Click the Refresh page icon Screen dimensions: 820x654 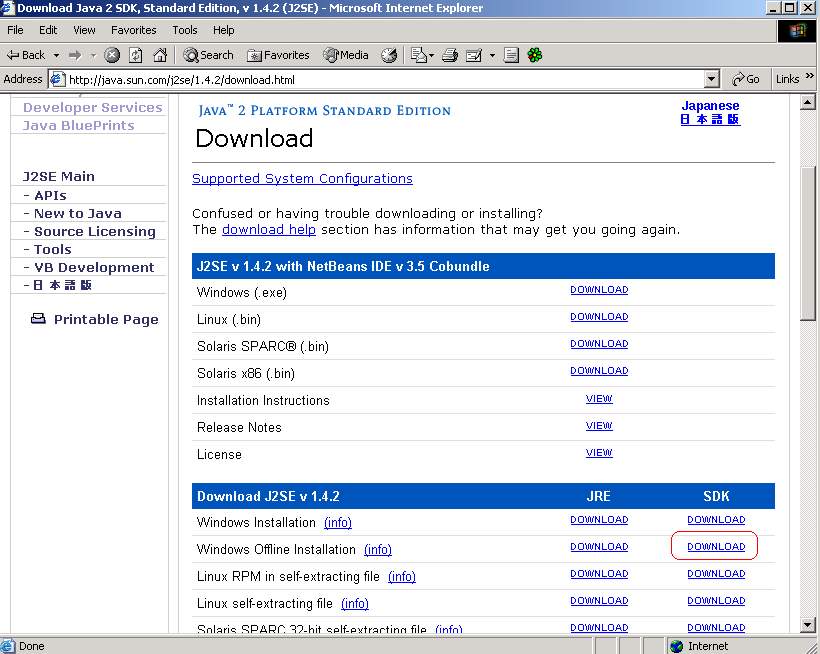click(136, 55)
